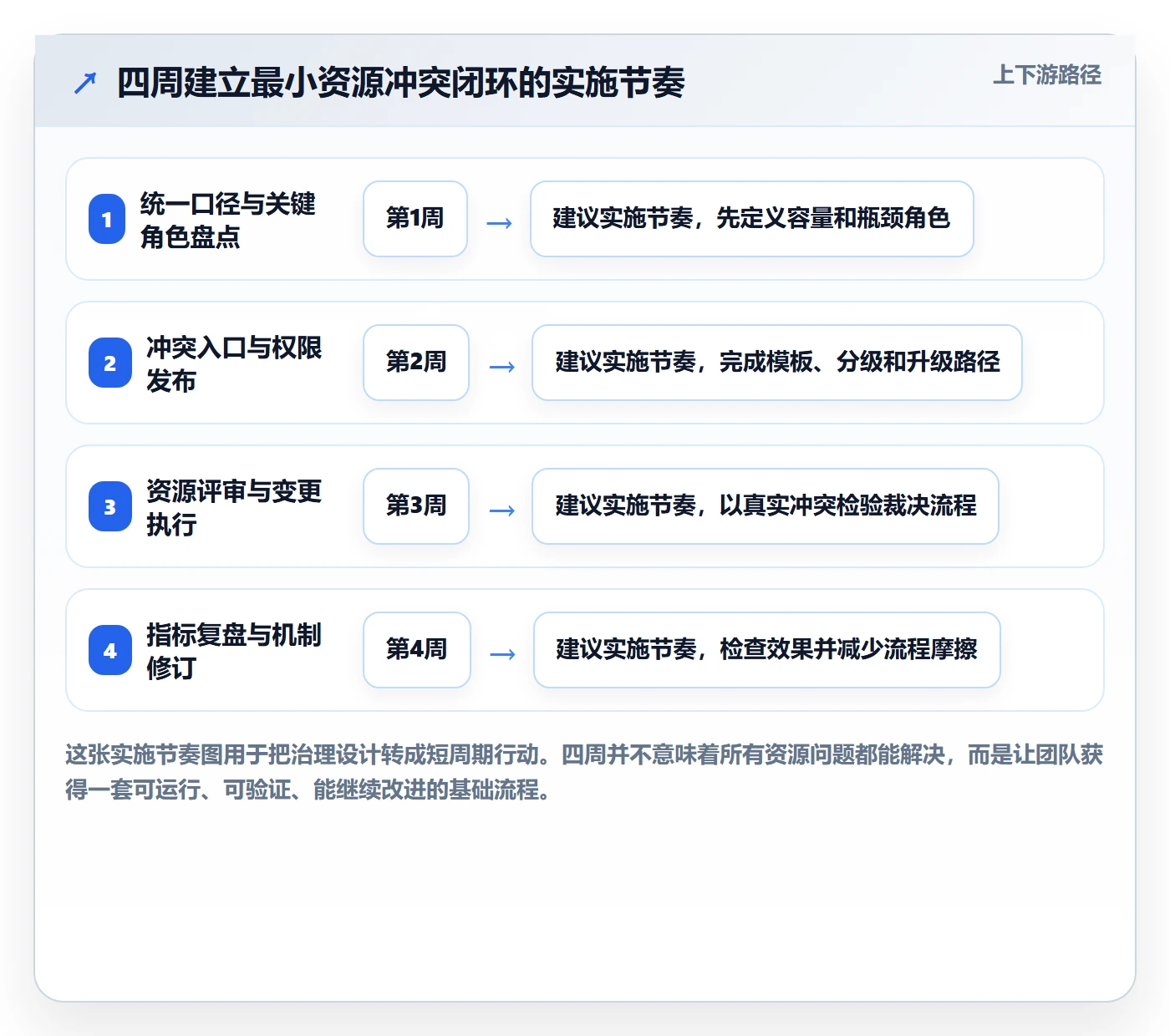Select the 第4周 chip
The width and height of the screenshot is (1170, 1036).
click(417, 650)
